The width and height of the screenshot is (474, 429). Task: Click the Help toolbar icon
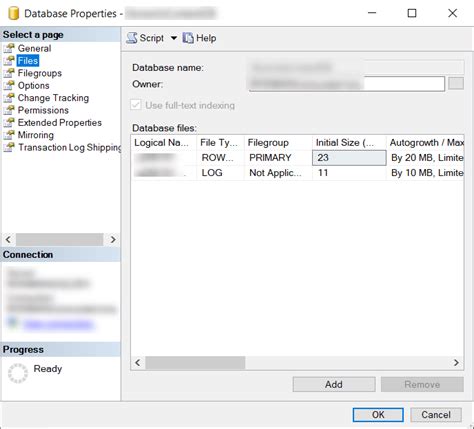188,38
